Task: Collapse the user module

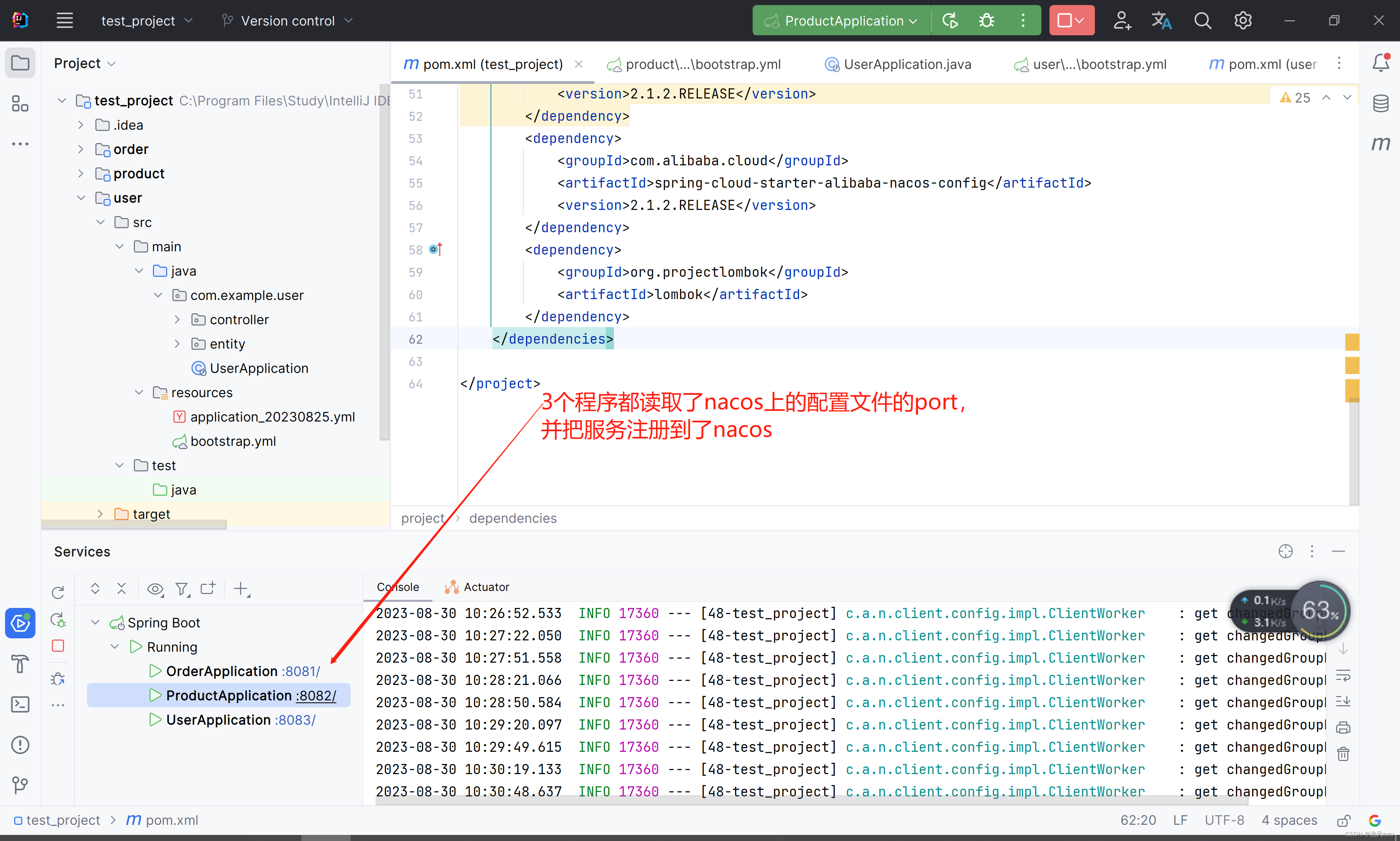Action: 81,198
